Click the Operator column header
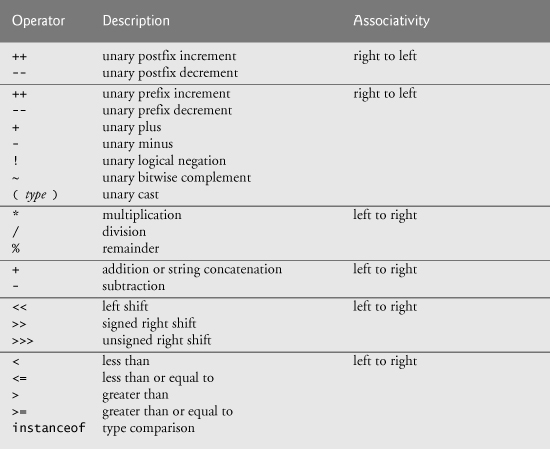The image size is (550, 449). [39, 21]
